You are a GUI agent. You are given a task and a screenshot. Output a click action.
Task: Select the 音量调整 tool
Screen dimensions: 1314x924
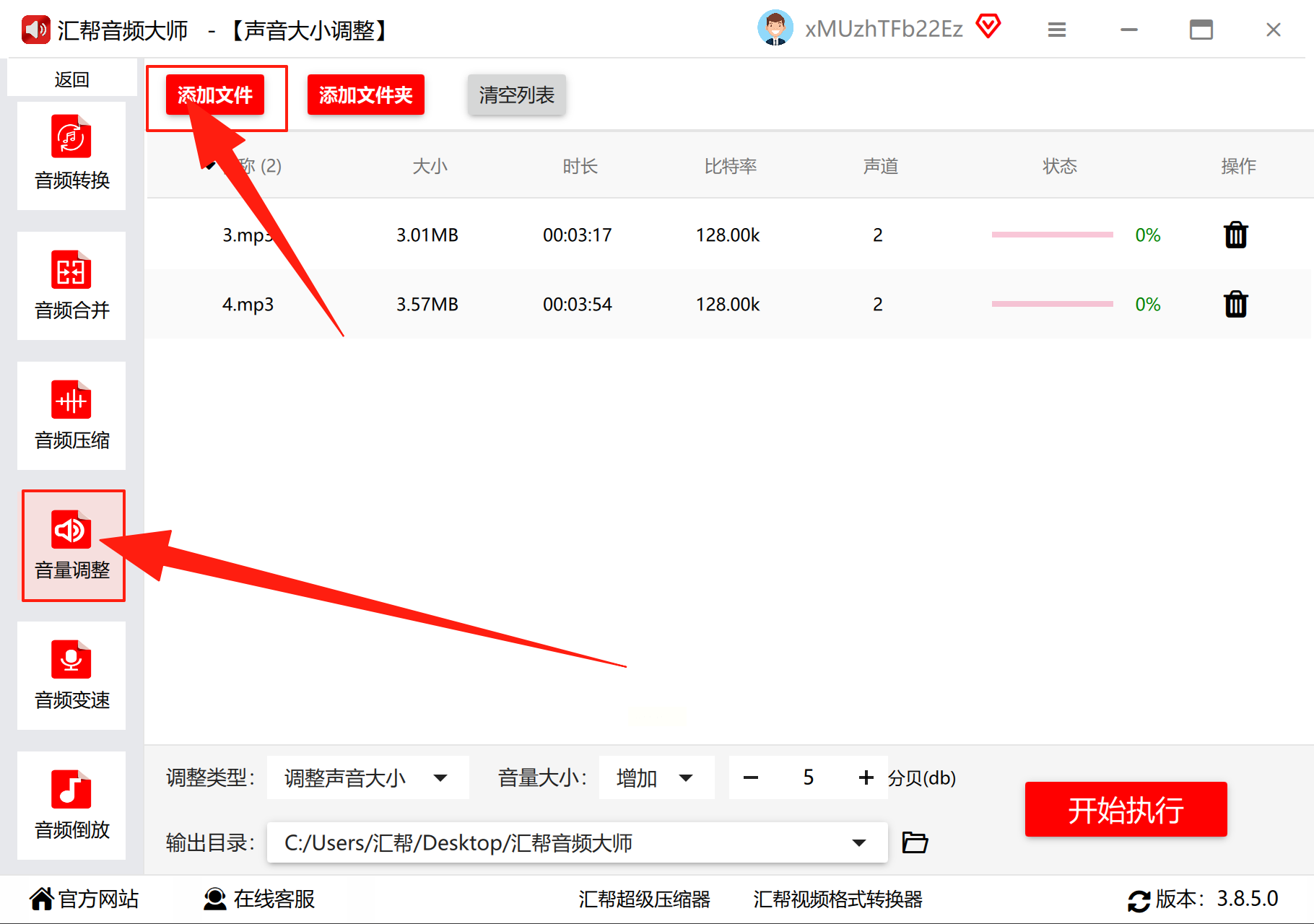click(x=73, y=546)
